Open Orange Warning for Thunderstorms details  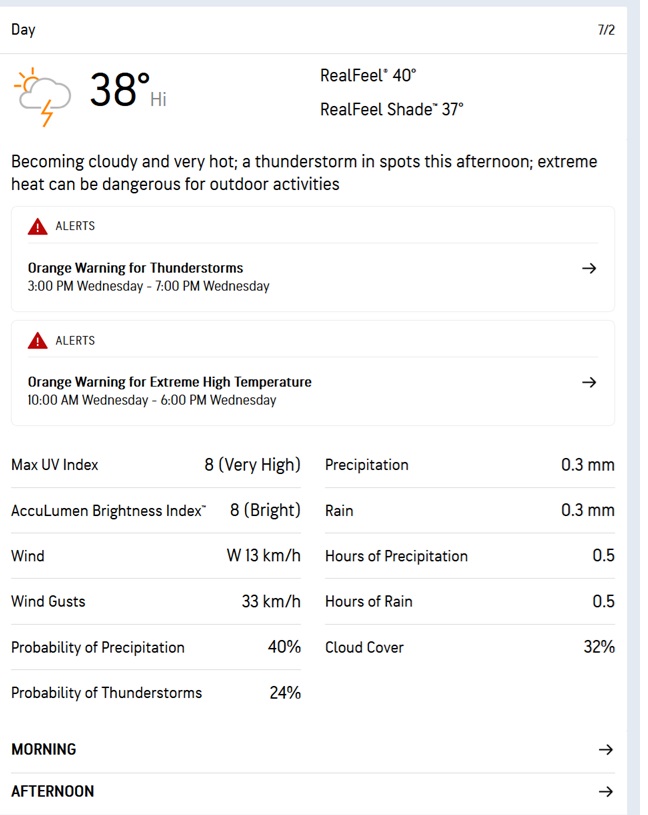136,268
